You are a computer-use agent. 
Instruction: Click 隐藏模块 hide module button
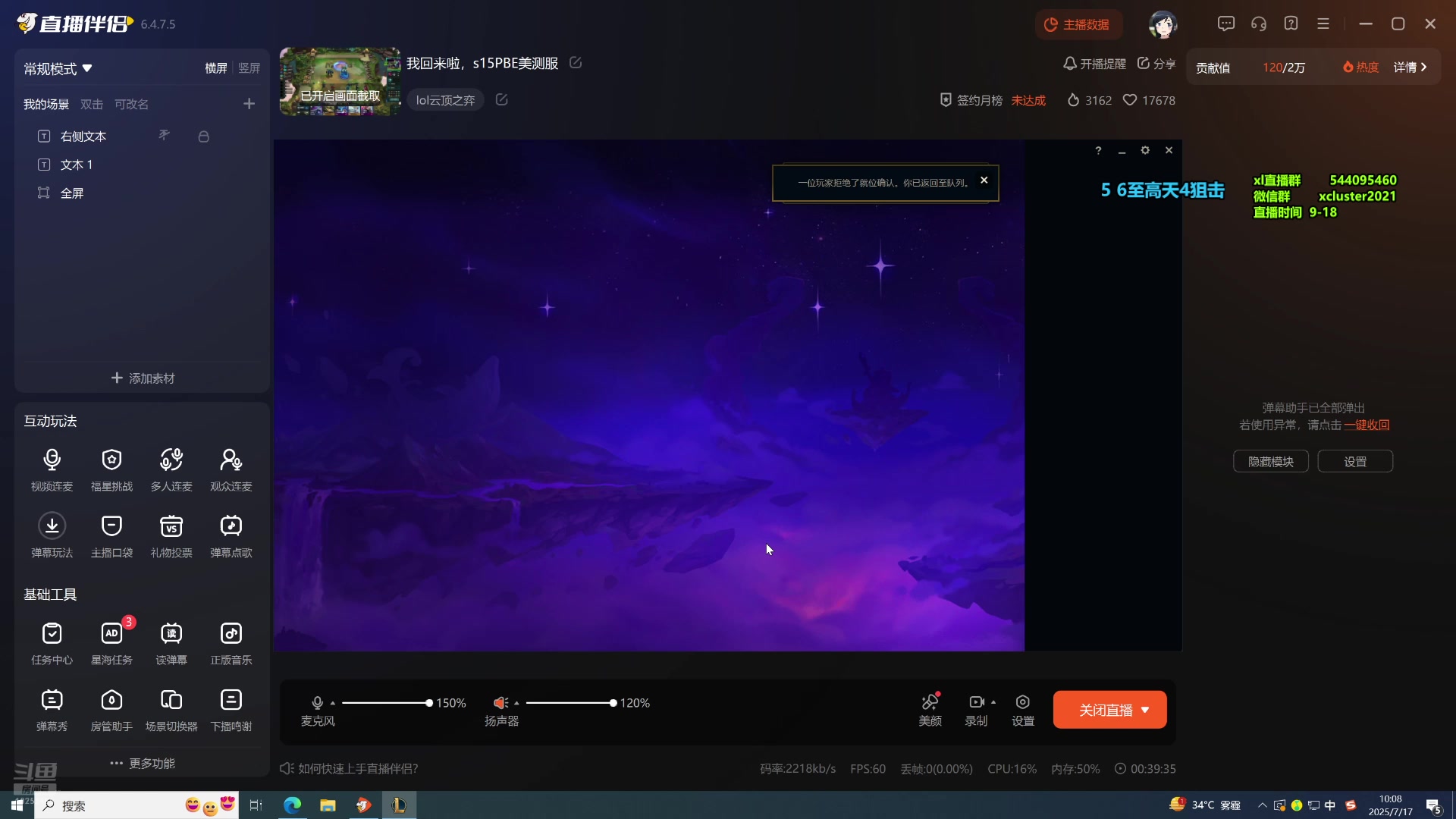pyautogui.click(x=1271, y=461)
